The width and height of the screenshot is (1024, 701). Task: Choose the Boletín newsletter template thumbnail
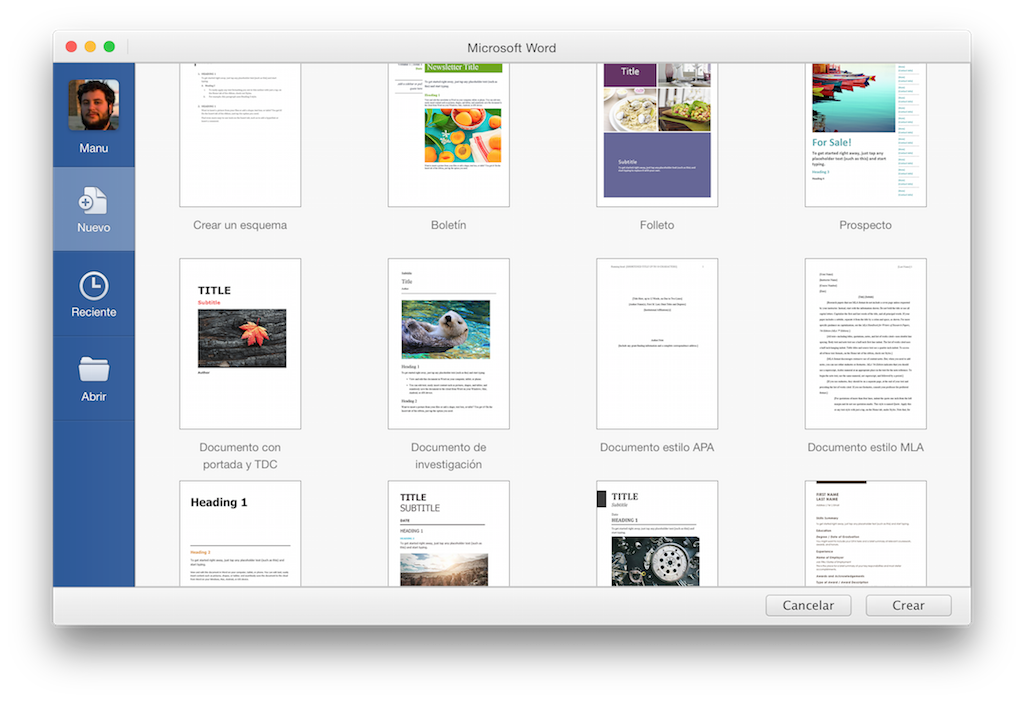(448, 133)
